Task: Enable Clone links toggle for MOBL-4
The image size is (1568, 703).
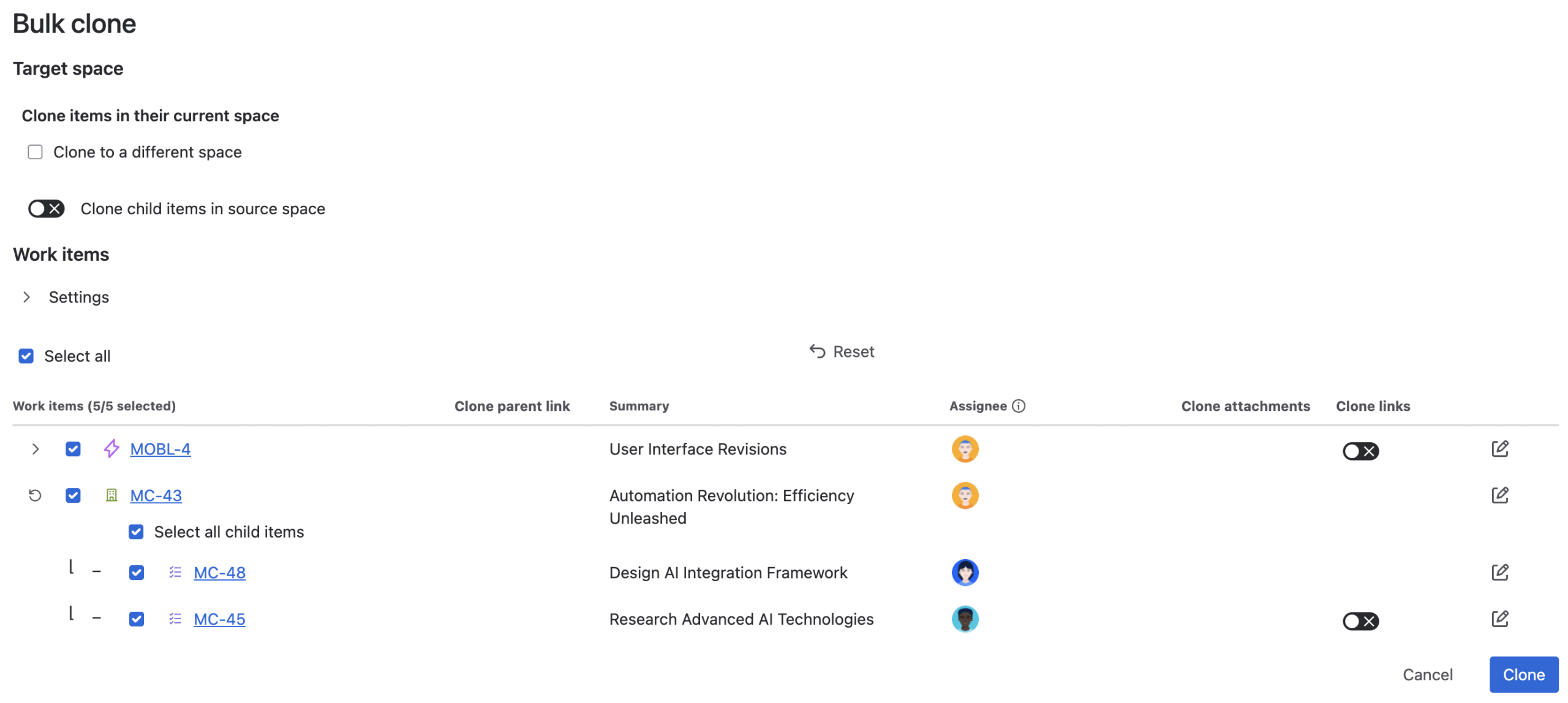Action: pos(1360,451)
